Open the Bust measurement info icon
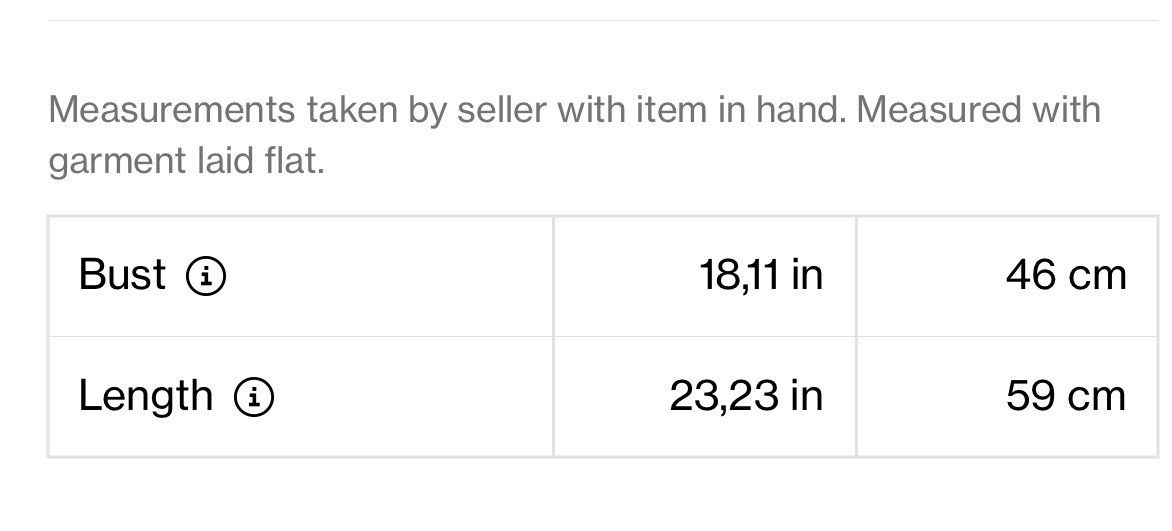 coord(206,275)
